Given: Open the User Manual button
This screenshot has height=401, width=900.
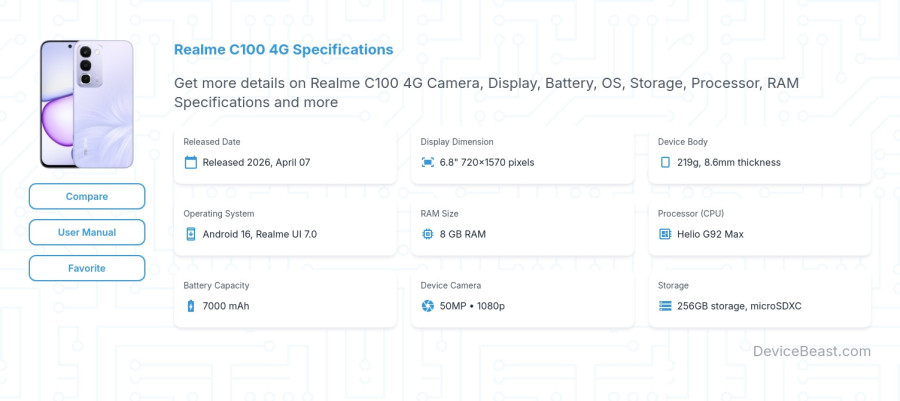Looking at the screenshot, I should (87, 232).
